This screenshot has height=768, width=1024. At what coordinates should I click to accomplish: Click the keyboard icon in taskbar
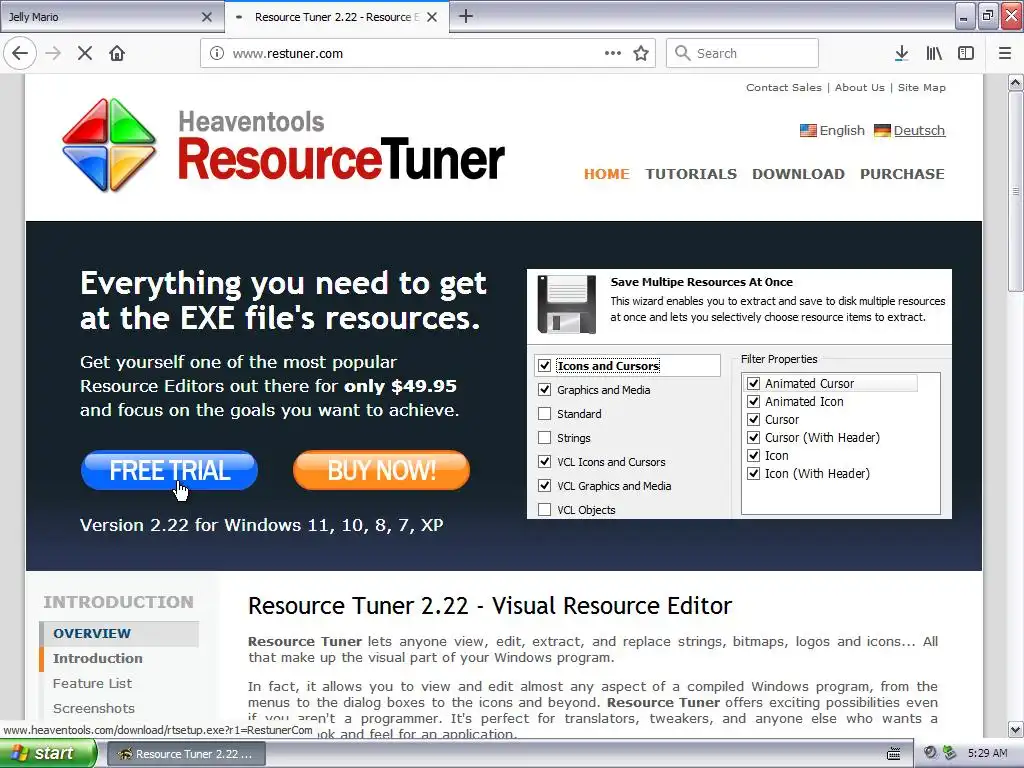(x=893, y=754)
